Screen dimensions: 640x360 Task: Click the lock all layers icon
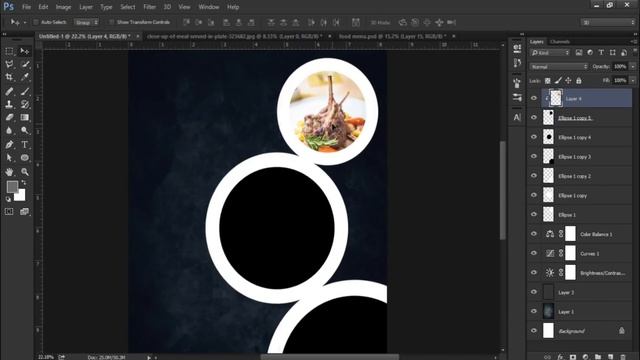579,81
